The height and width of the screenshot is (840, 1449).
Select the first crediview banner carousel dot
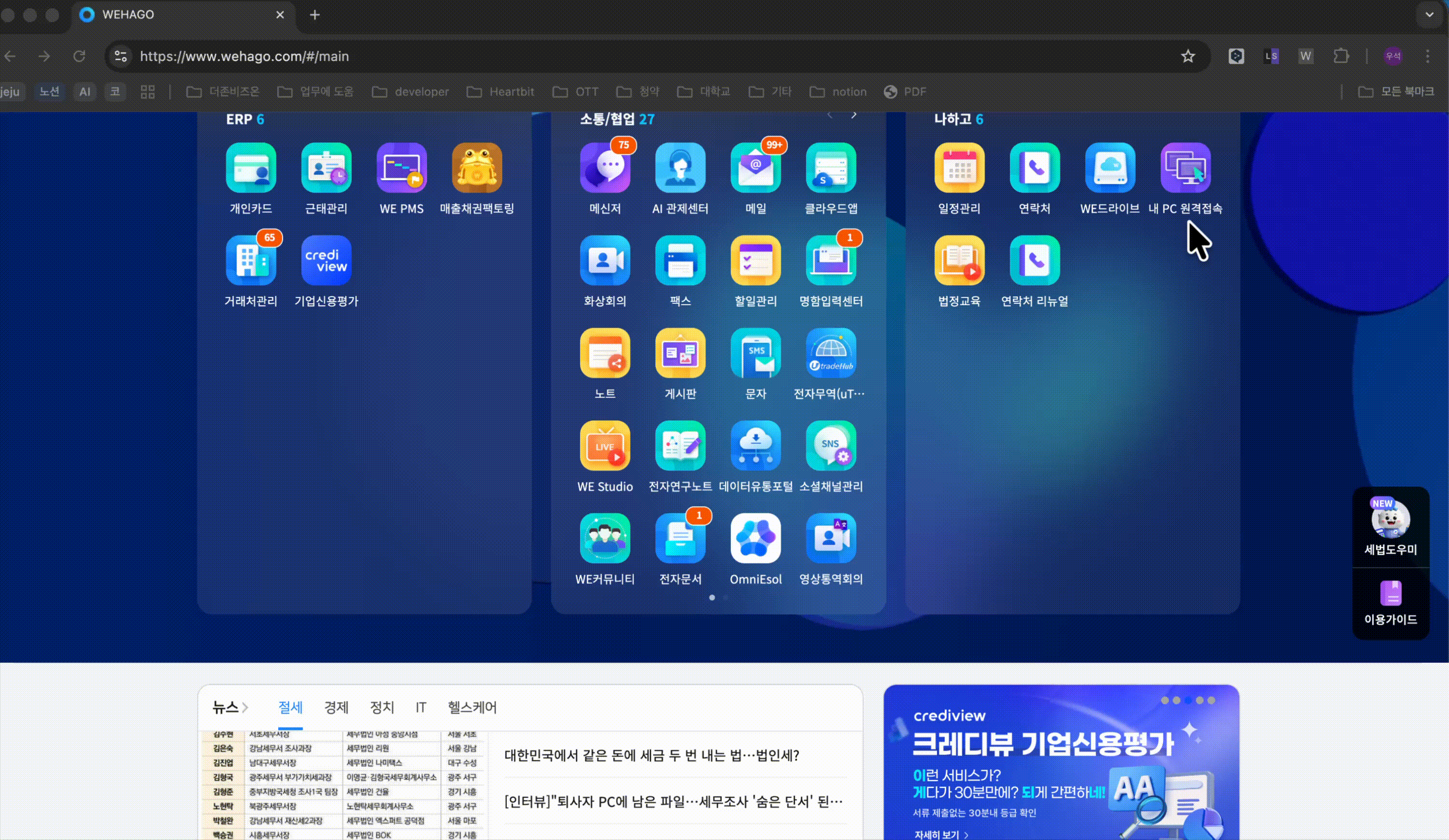click(1165, 700)
